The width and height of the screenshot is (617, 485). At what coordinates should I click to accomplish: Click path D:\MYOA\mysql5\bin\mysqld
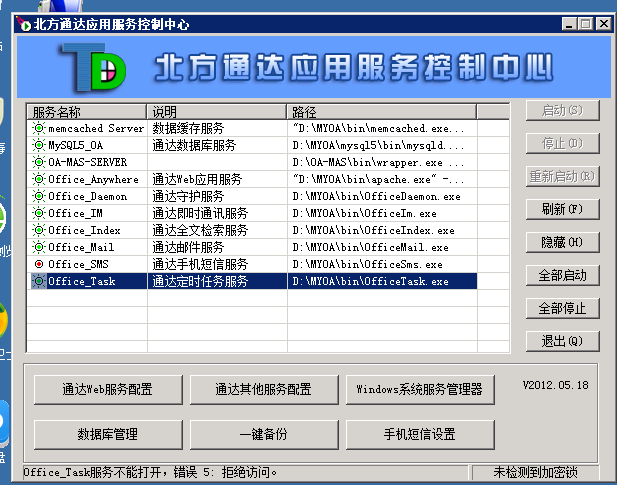[378, 146]
